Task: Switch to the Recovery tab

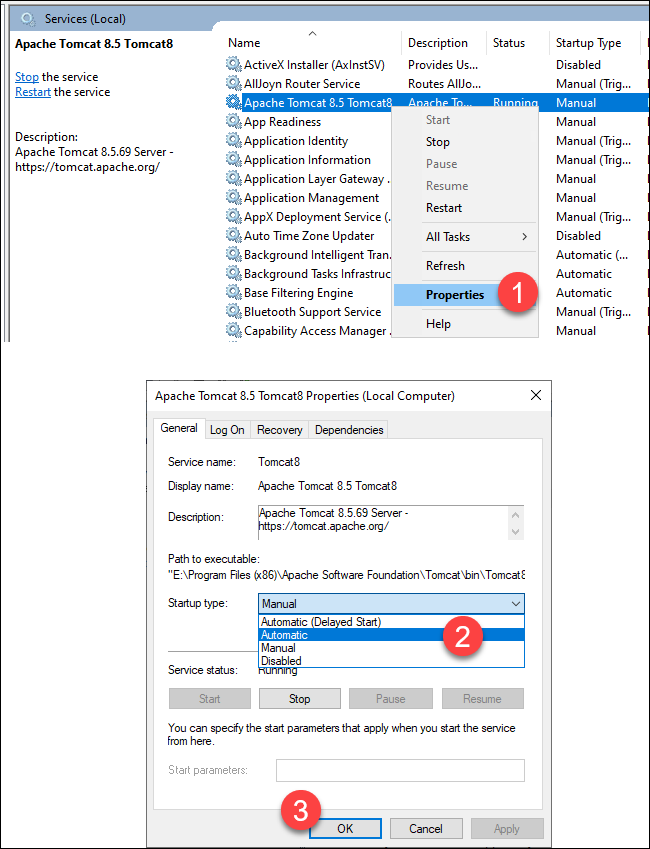Action: click(280, 430)
